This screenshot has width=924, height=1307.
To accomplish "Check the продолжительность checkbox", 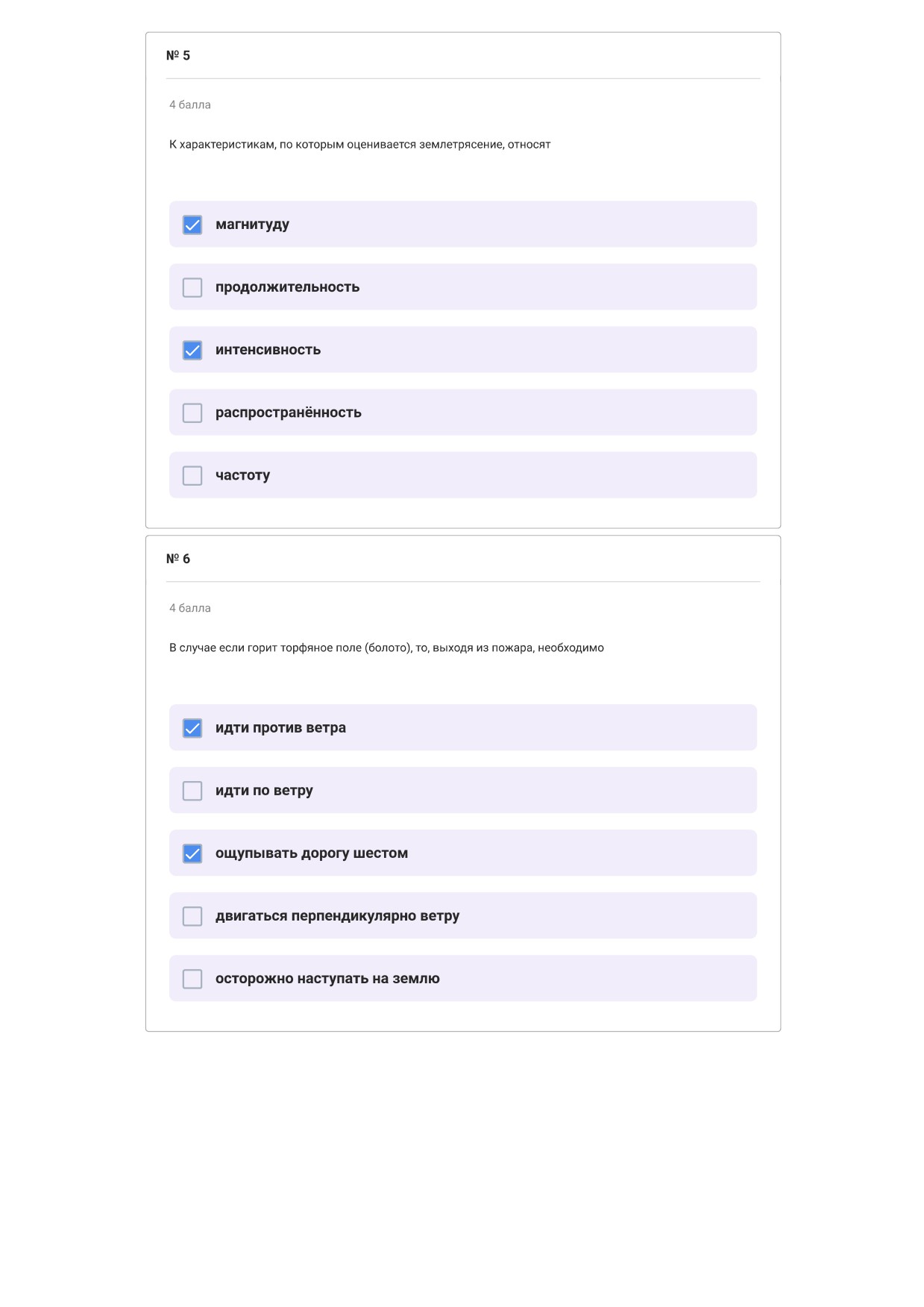I will tap(192, 287).
